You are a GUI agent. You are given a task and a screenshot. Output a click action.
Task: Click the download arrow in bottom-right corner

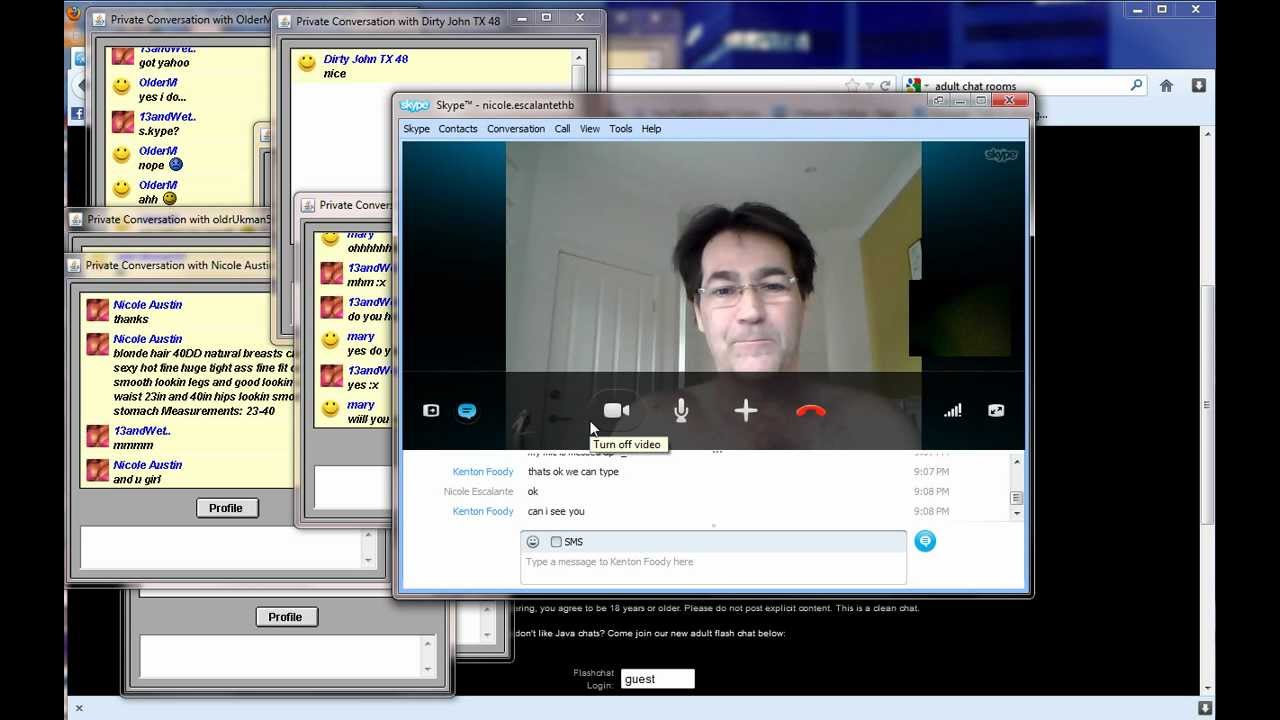1205,708
